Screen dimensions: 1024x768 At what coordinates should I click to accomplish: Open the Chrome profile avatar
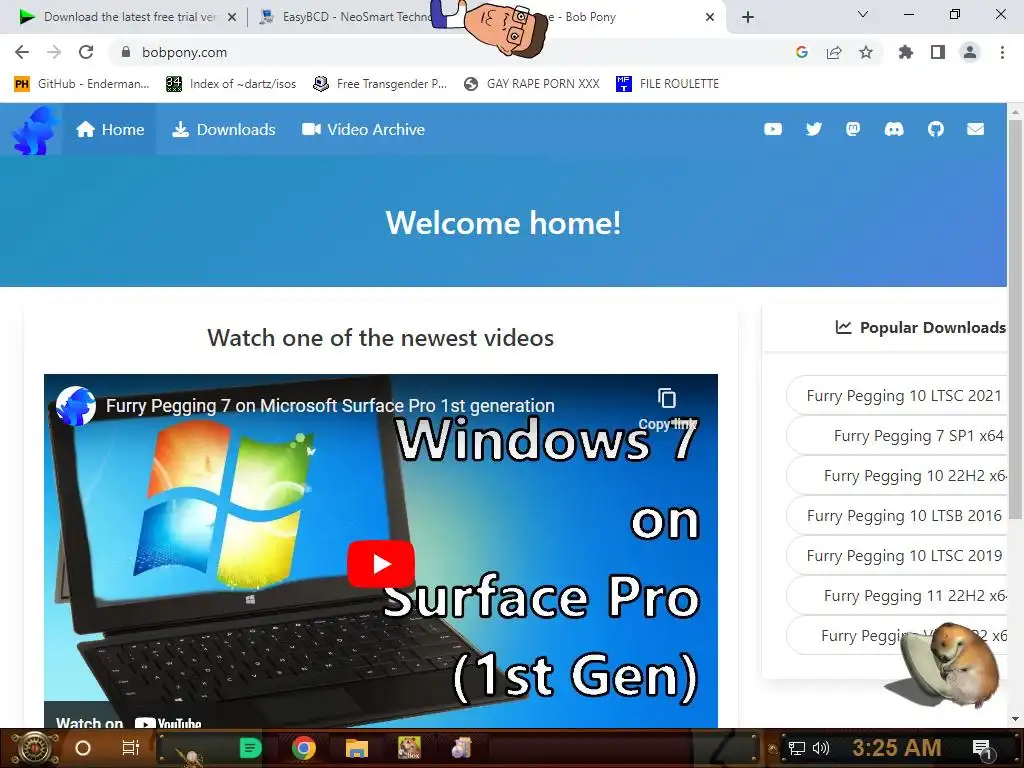(970, 52)
